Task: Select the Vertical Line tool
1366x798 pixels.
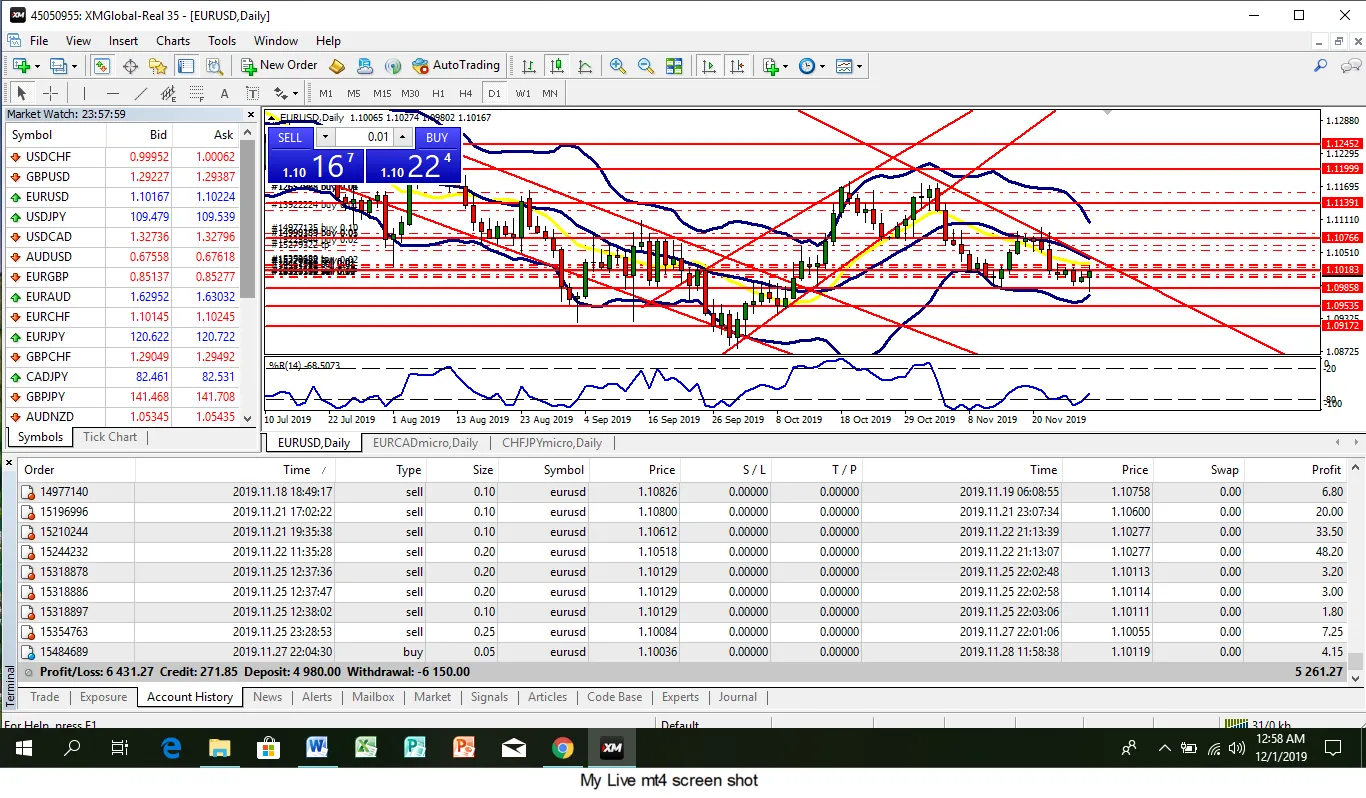Action: [x=84, y=93]
